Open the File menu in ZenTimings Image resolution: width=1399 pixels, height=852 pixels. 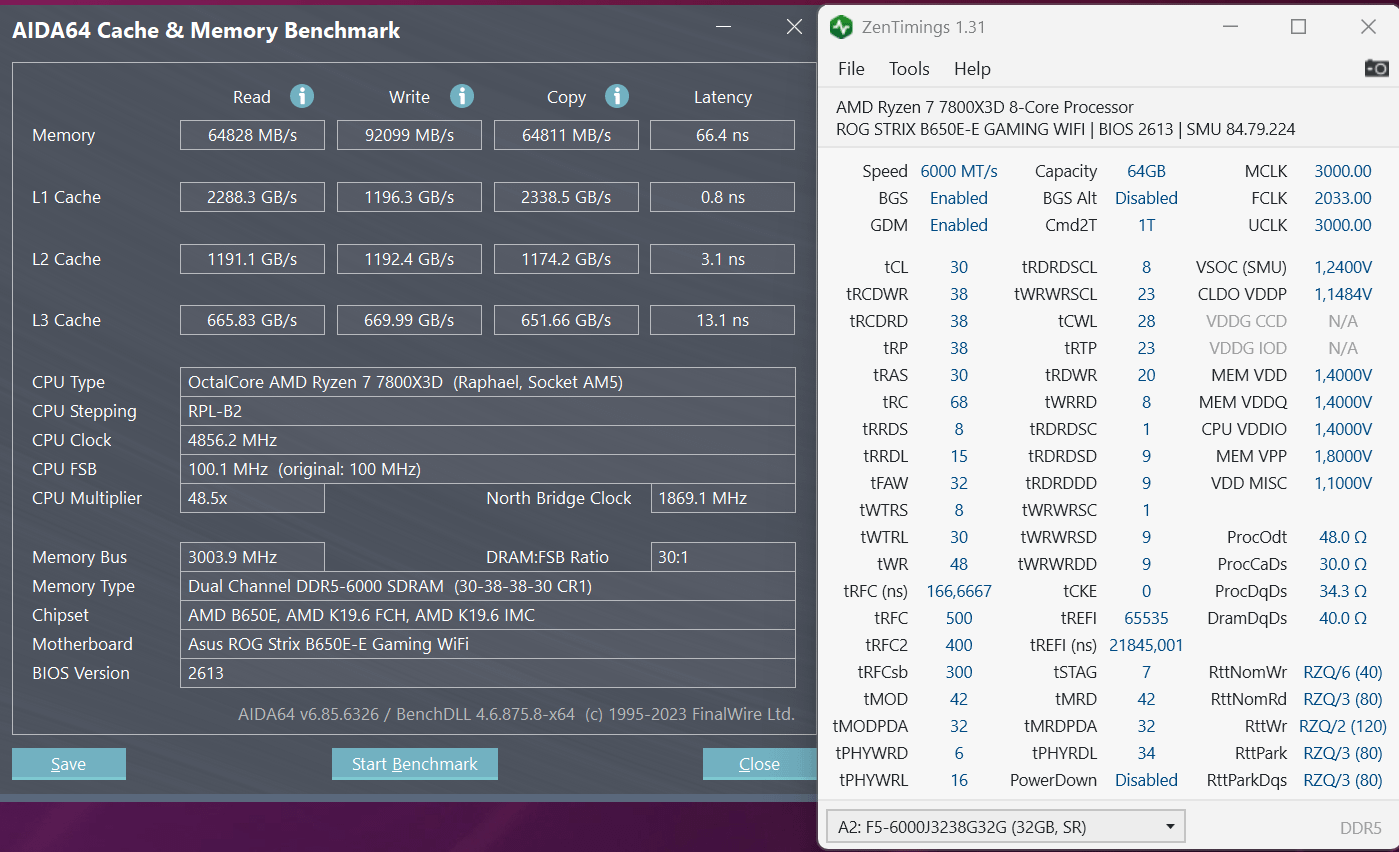[x=851, y=69]
